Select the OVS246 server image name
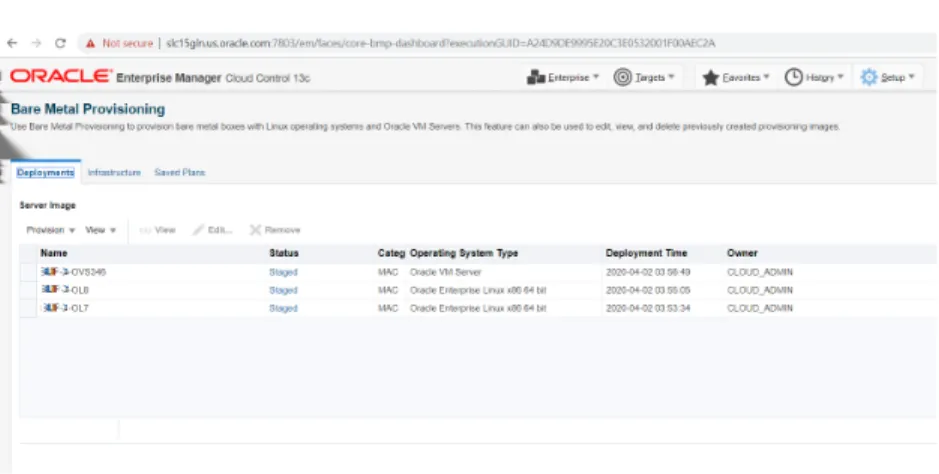939x474 pixels. (x=73, y=272)
